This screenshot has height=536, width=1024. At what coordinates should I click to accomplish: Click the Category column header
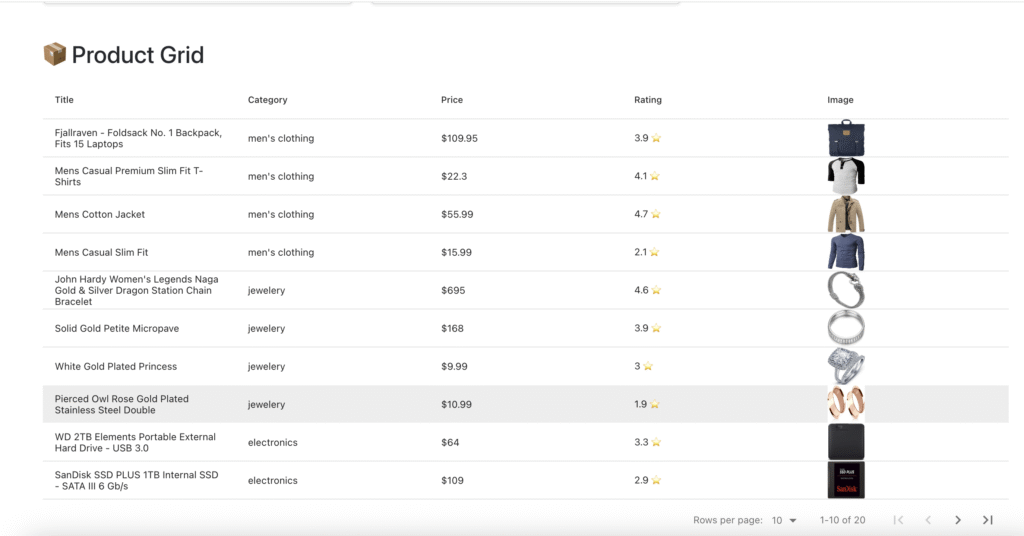pyautogui.click(x=267, y=100)
